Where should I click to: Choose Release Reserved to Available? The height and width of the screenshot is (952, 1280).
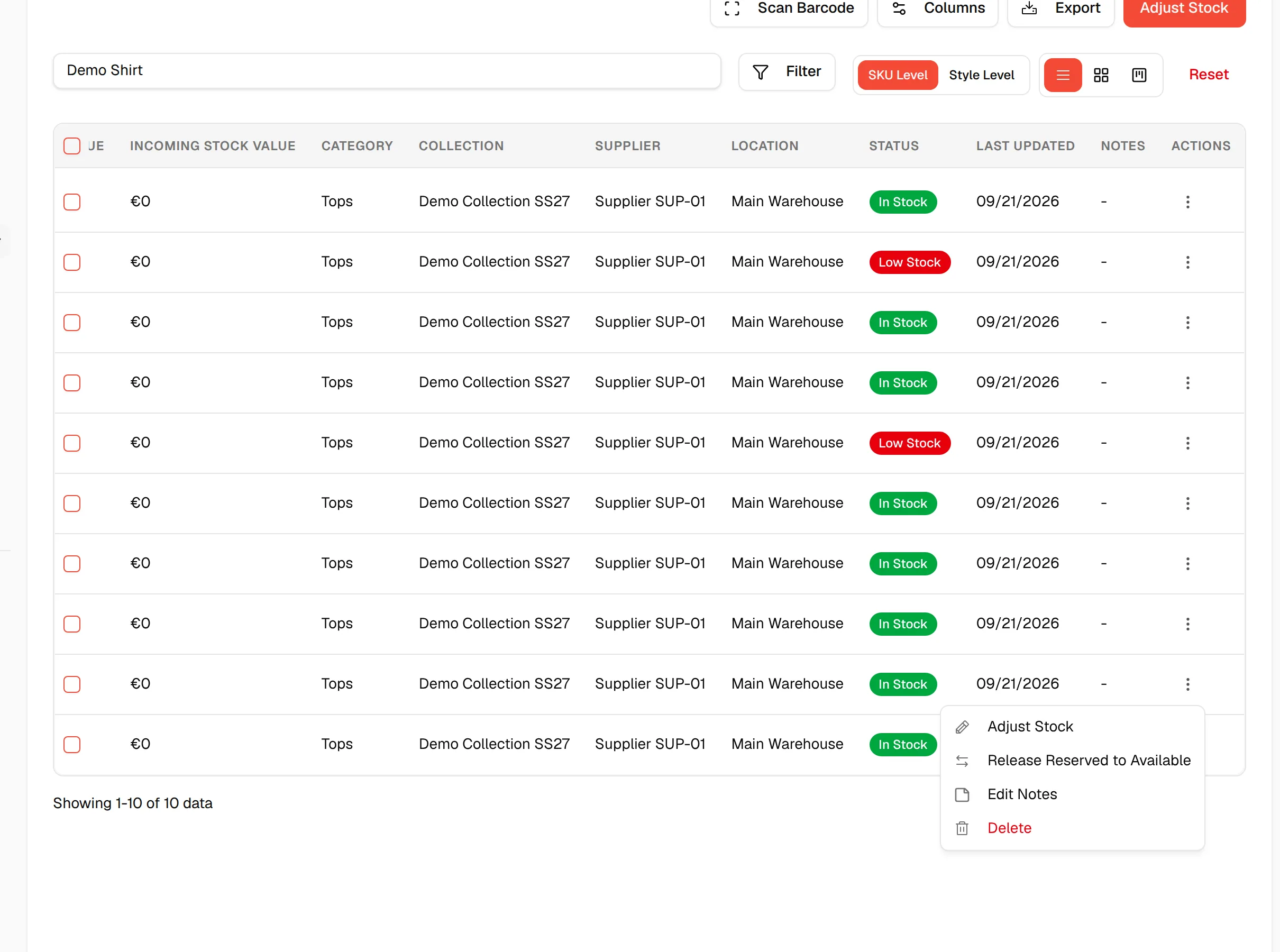coord(1072,761)
